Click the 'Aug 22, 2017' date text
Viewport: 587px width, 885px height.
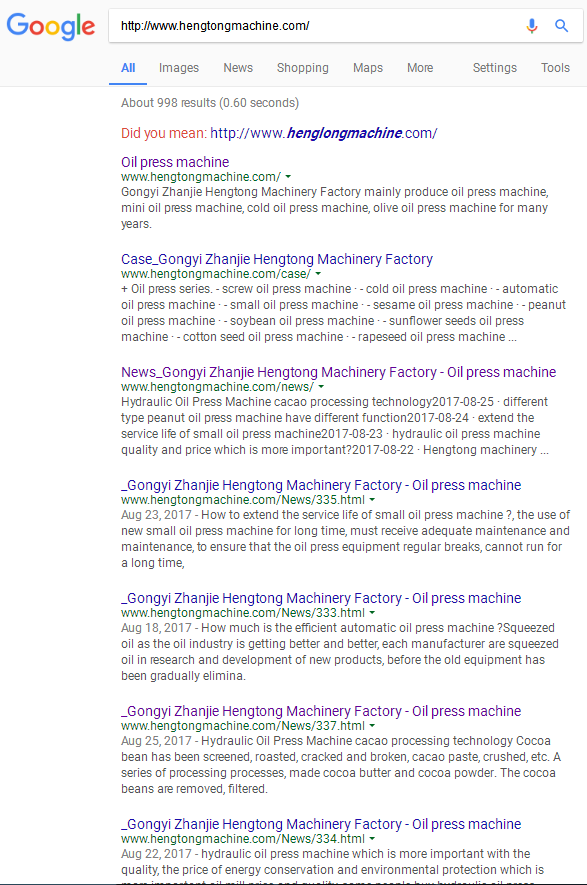click(156, 853)
